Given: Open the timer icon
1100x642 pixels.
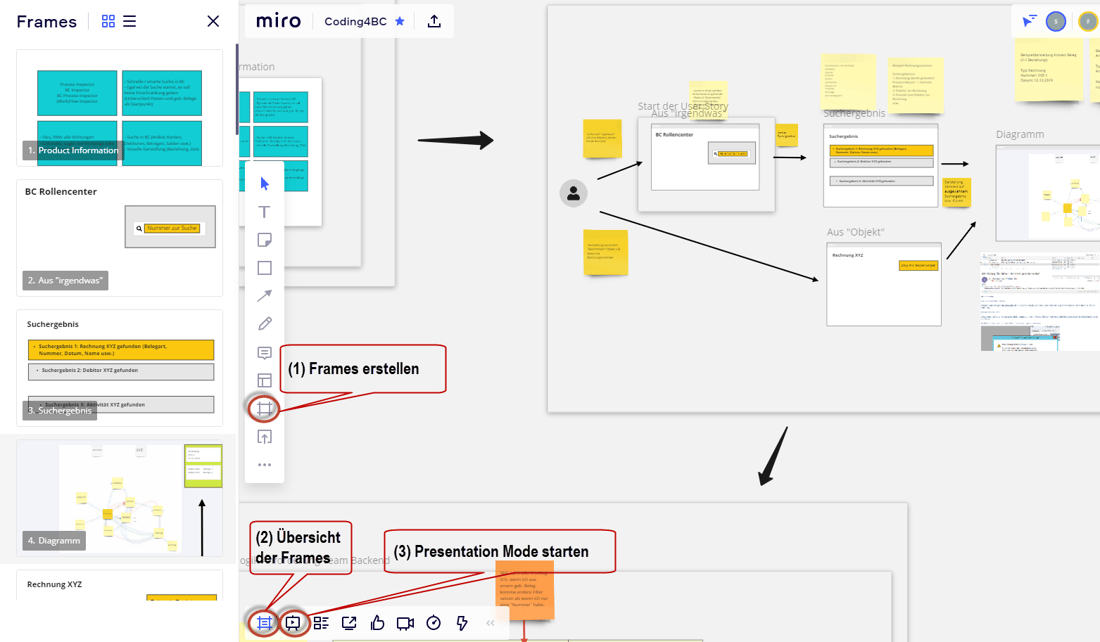Looking at the screenshot, I should tap(434, 623).
